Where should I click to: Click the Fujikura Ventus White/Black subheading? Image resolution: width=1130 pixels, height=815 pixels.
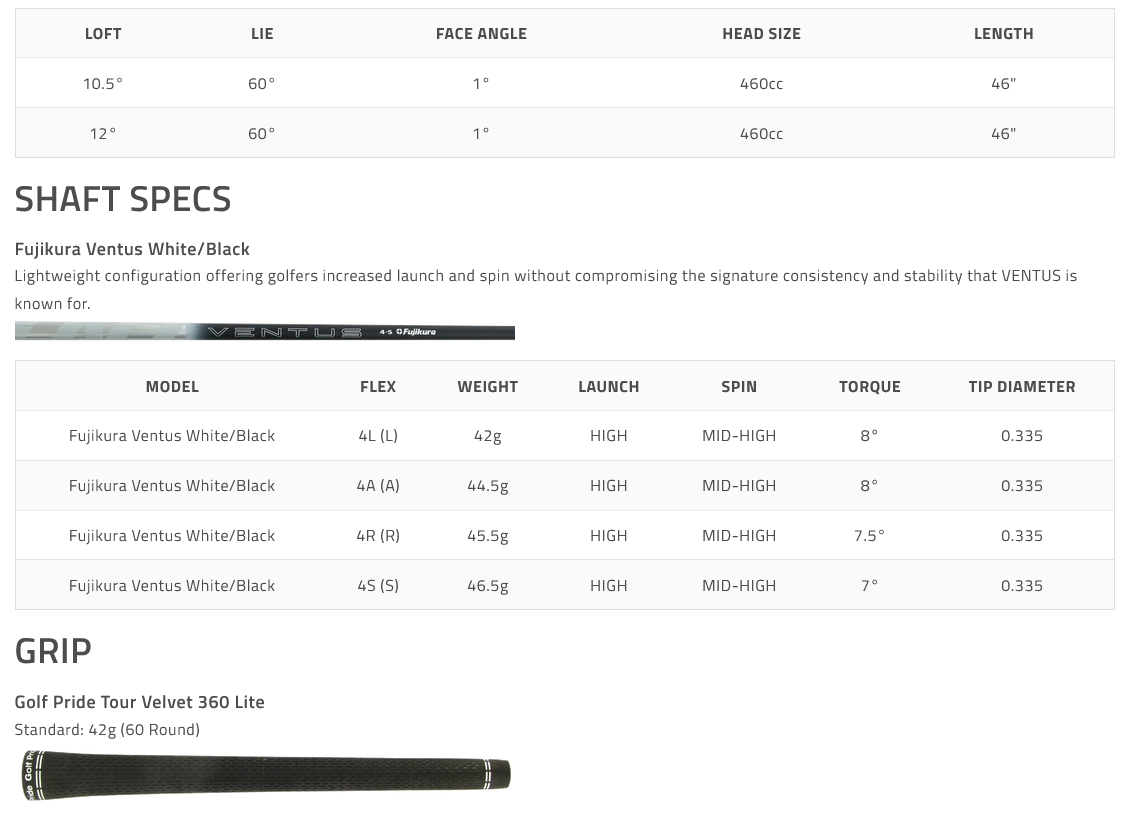tap(132, 249)
